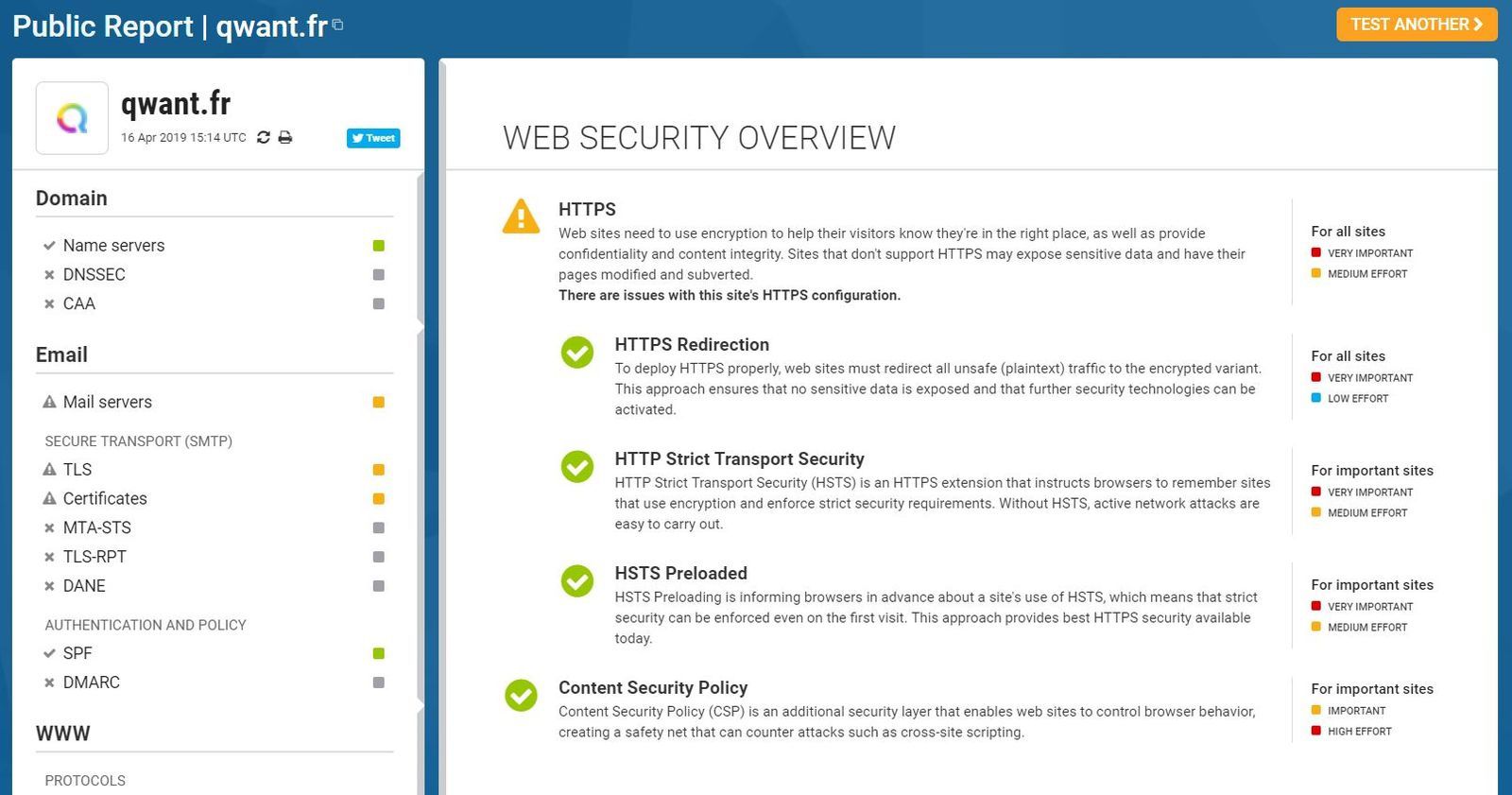Click the refresh report icon
The height and width of the screenshot is (795, 1512).
[x=264, y=137]
